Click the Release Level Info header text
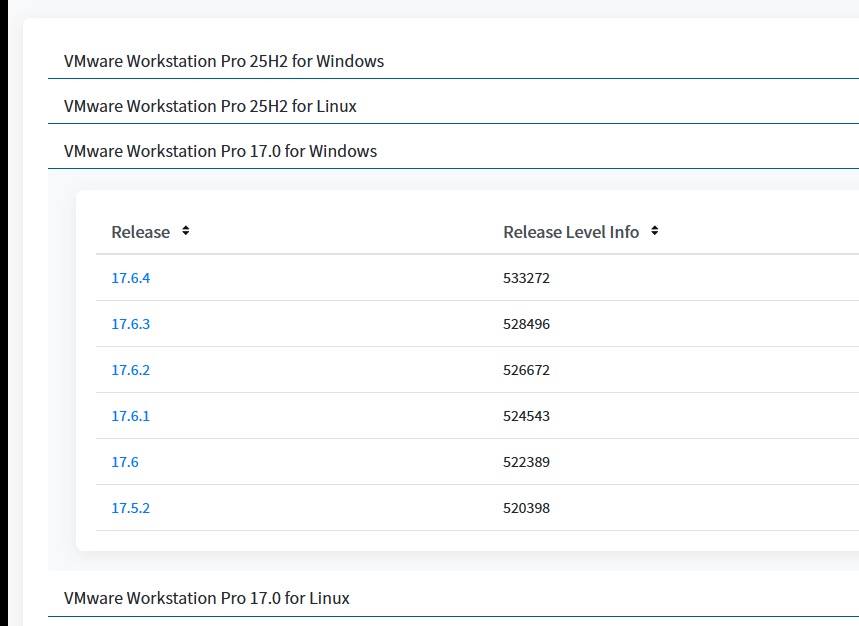Screen dimensions: 859x626 pyautogui.click(x=571, y=232)
